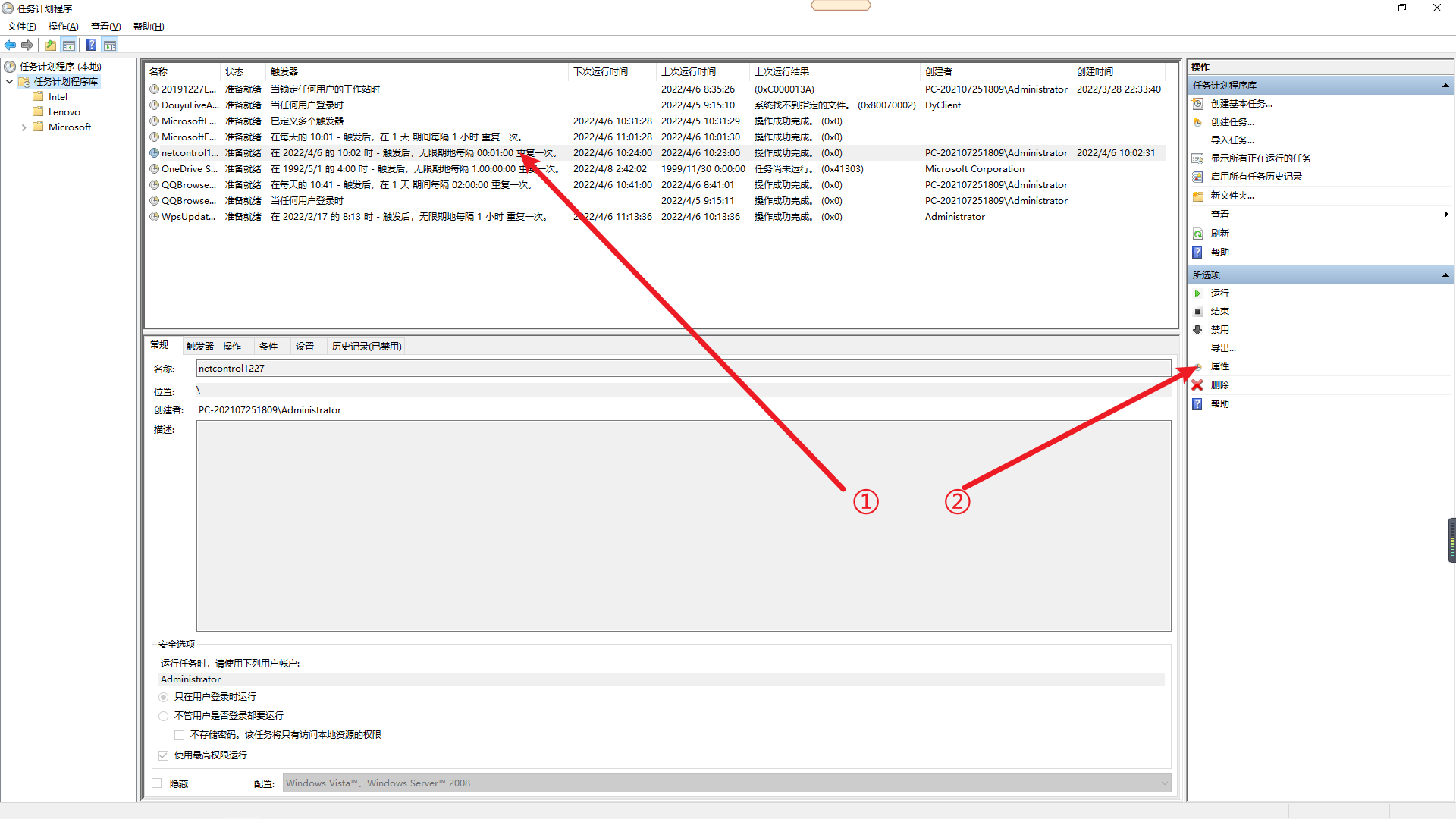
Task: Switch to the 触发器 tab
Action: (x=200, y=347)
